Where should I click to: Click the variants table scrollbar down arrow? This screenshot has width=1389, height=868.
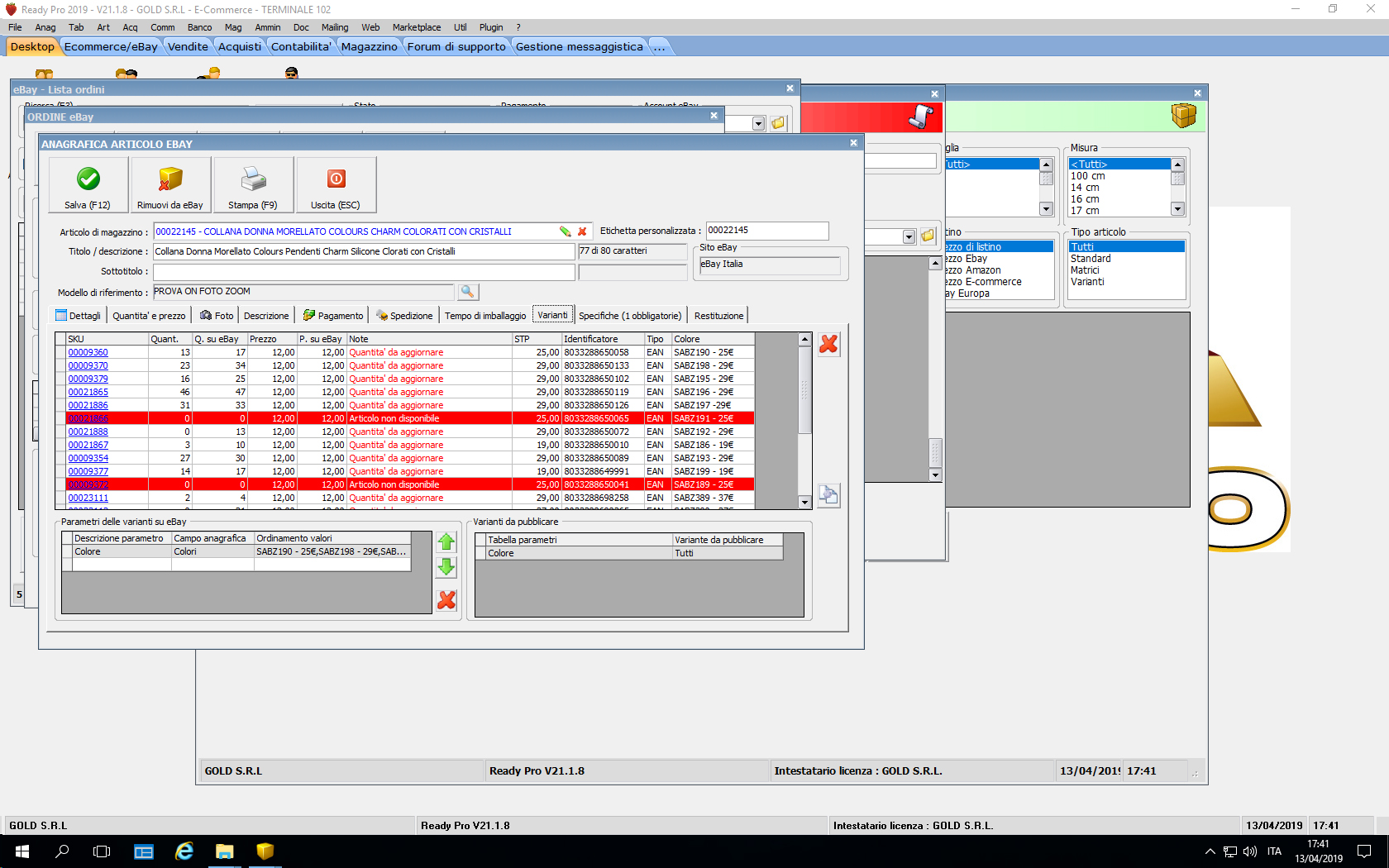(x=804, y=503)
